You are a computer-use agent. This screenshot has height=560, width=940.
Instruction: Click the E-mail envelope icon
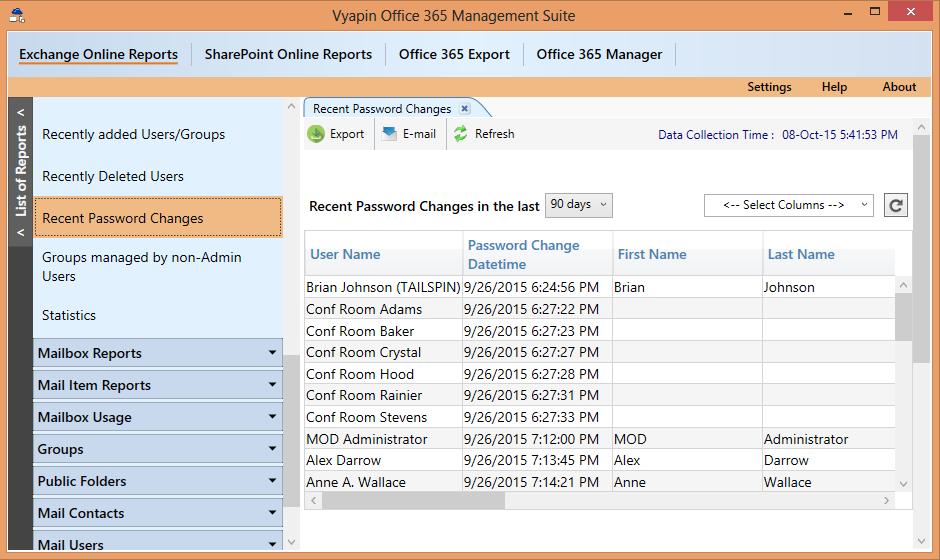[387, 134]
